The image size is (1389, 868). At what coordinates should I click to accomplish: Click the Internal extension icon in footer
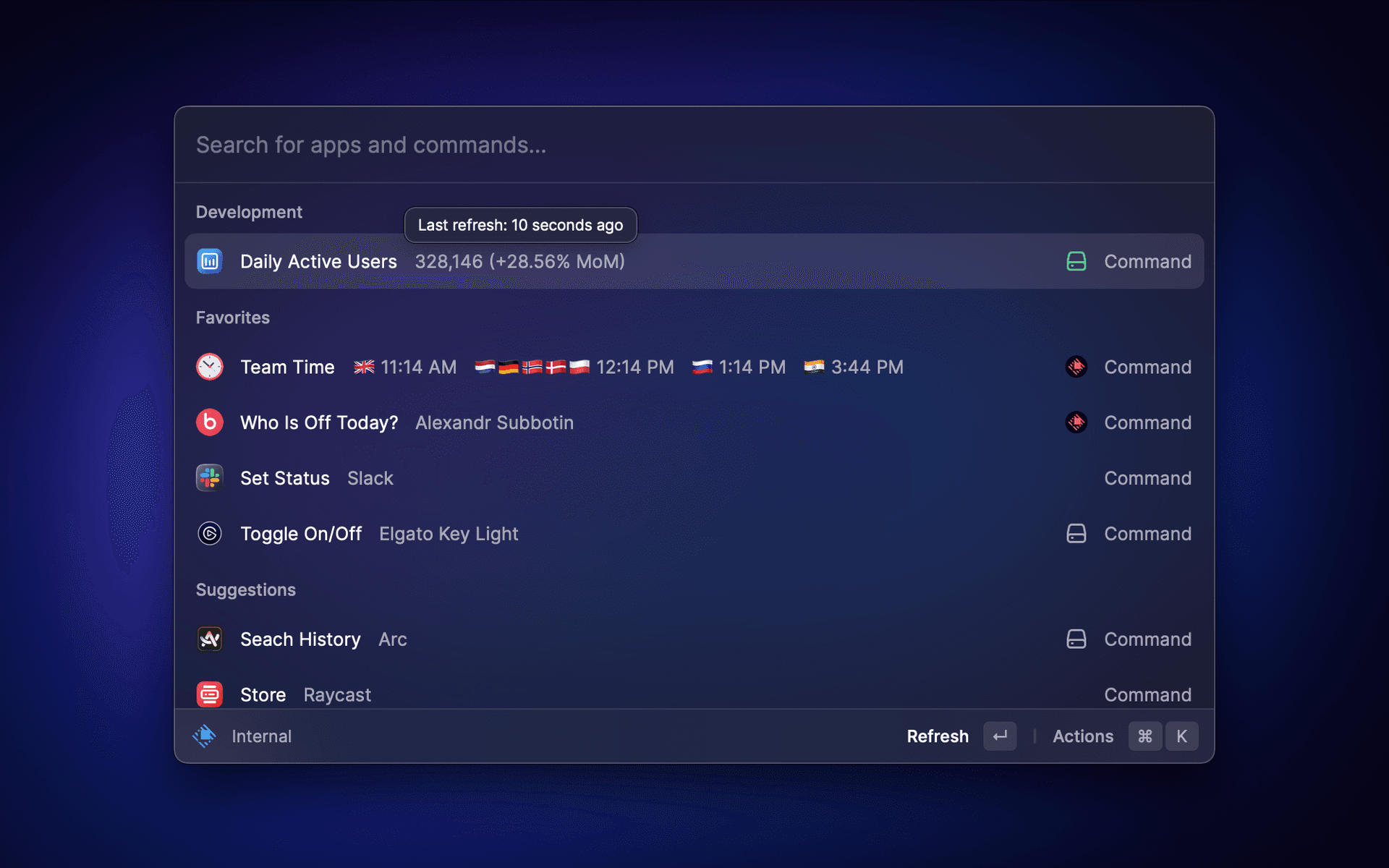205,736
